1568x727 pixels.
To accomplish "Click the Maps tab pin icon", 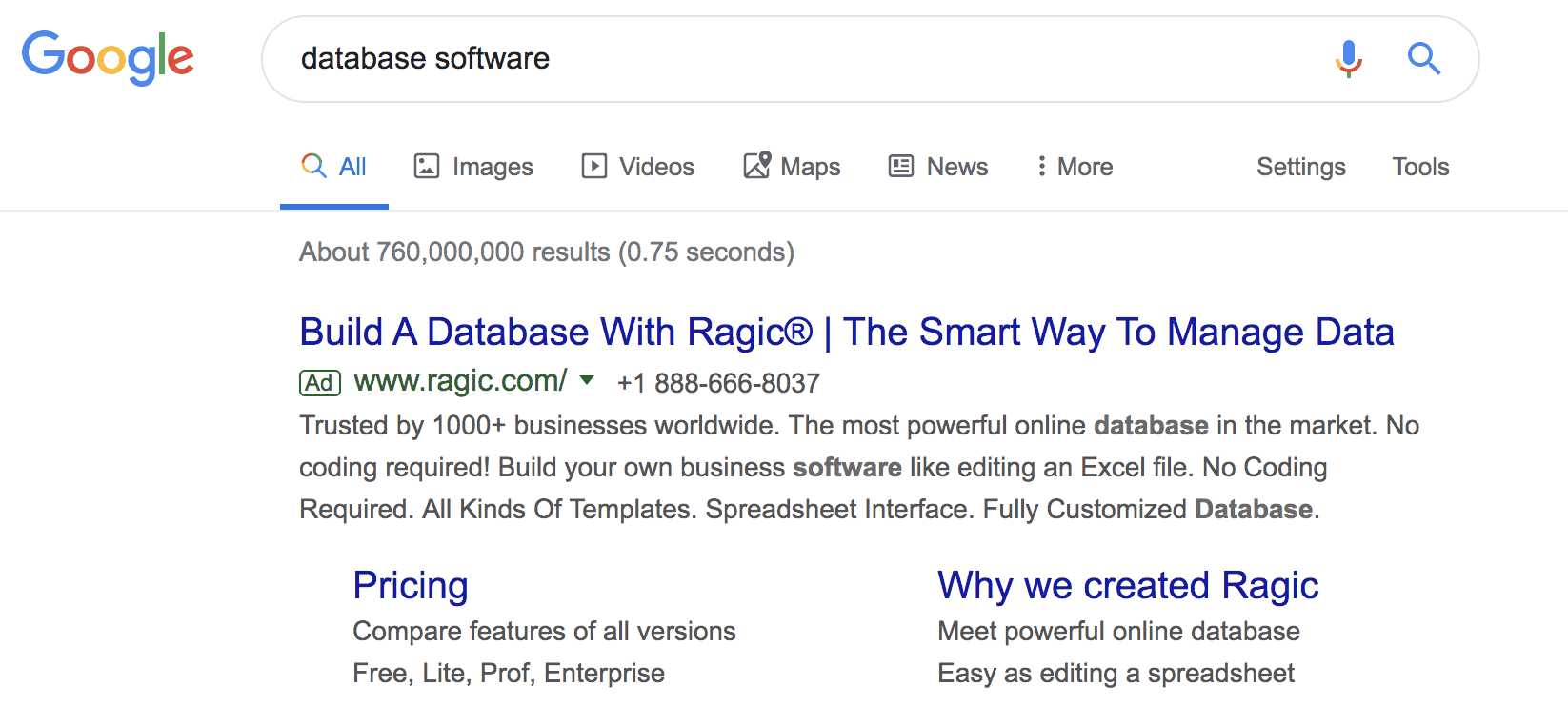I will tap(757, 165).
